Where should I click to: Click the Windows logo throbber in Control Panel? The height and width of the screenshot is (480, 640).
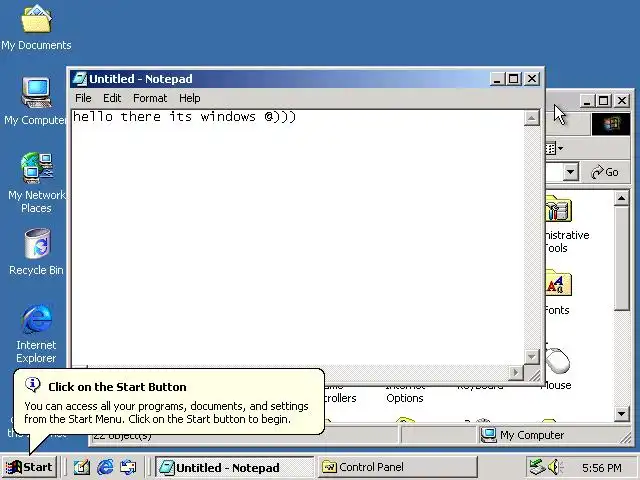(611, 124)
